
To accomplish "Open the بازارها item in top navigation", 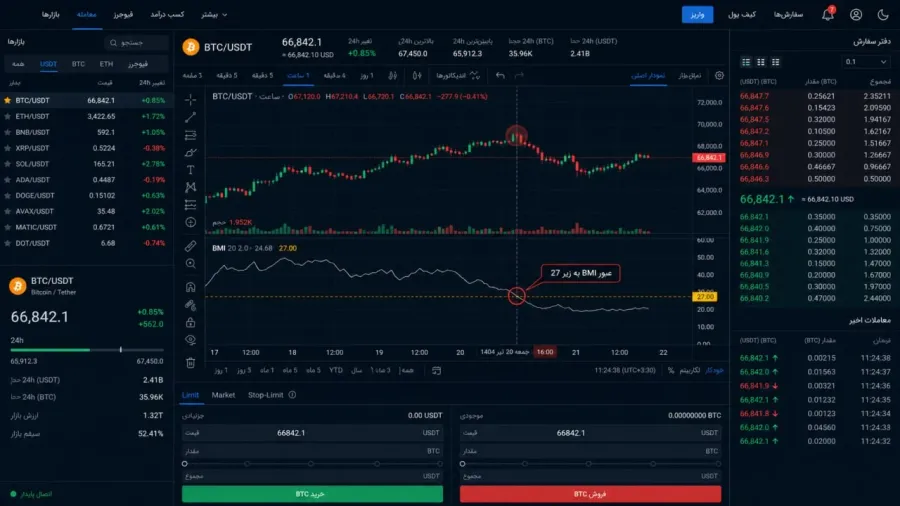I will pyautogui.click(x=51, y=14).
